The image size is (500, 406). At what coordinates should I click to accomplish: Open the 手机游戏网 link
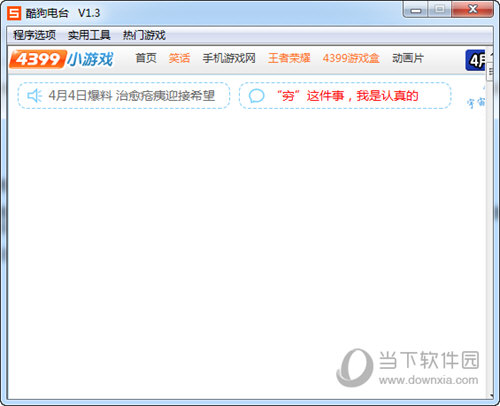coord(229,58)
